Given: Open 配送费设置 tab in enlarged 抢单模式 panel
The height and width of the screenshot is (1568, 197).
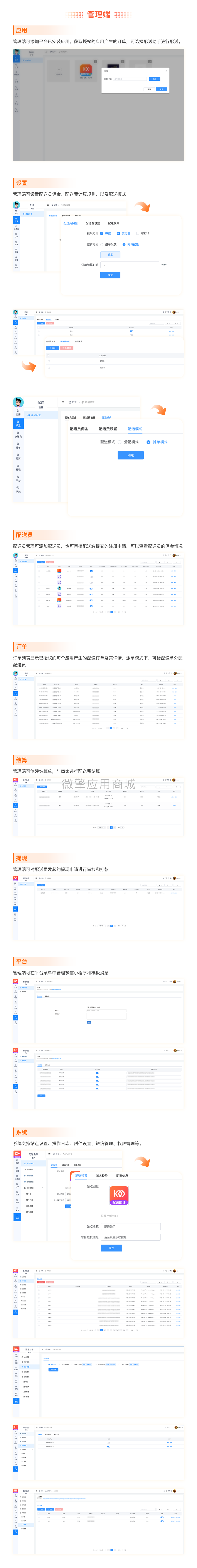Looking at the screenshot, I should [x=108, y=429].
